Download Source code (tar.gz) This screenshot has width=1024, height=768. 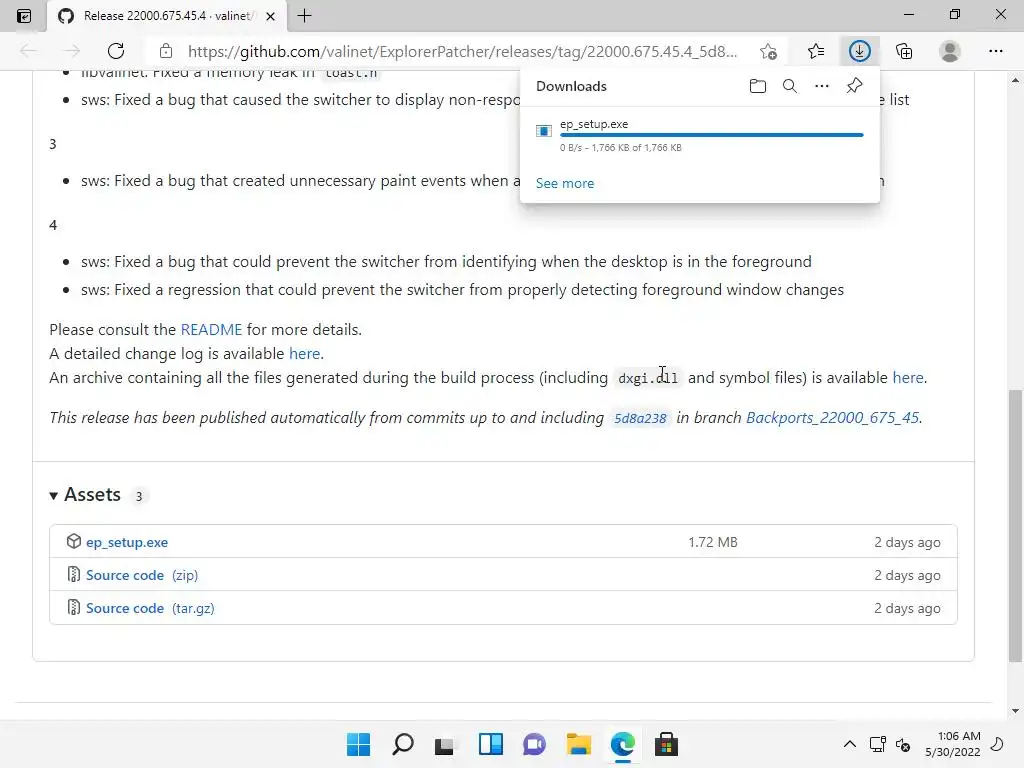(x=150, y=608)
